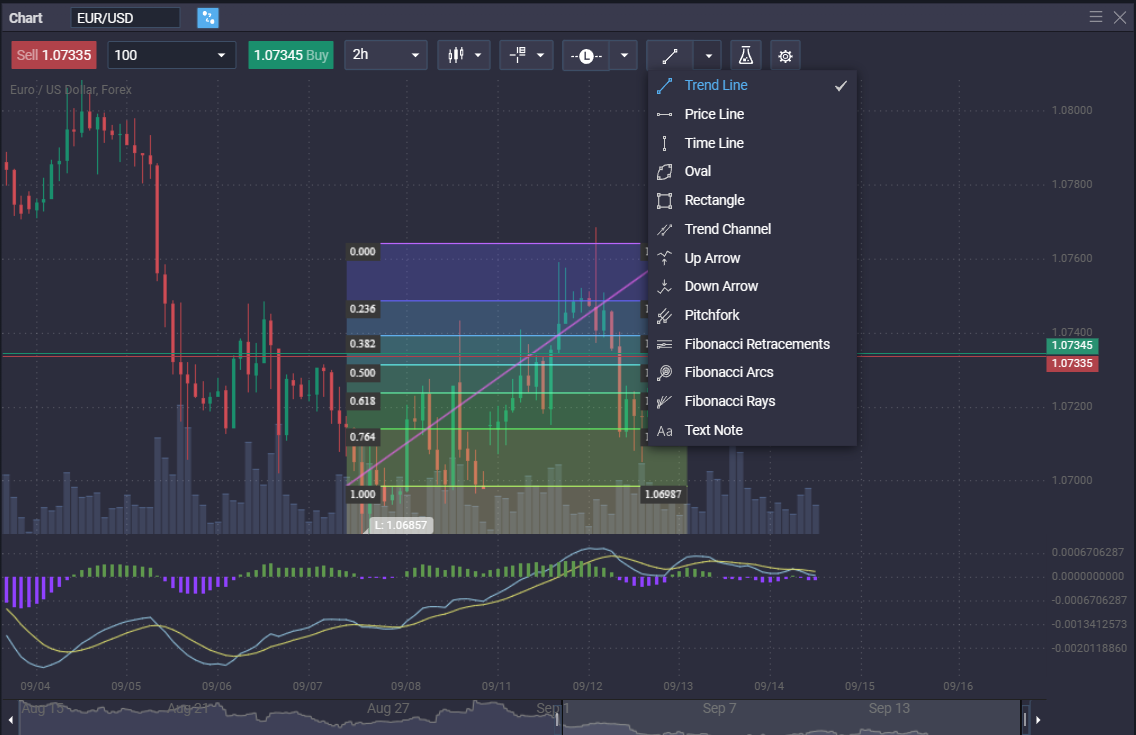Image resolution: width=1136 pixels, height=735 pixels.
Task: Click the Time Line icon in menu
Action: pyautogui.click(x=664, y=143)
